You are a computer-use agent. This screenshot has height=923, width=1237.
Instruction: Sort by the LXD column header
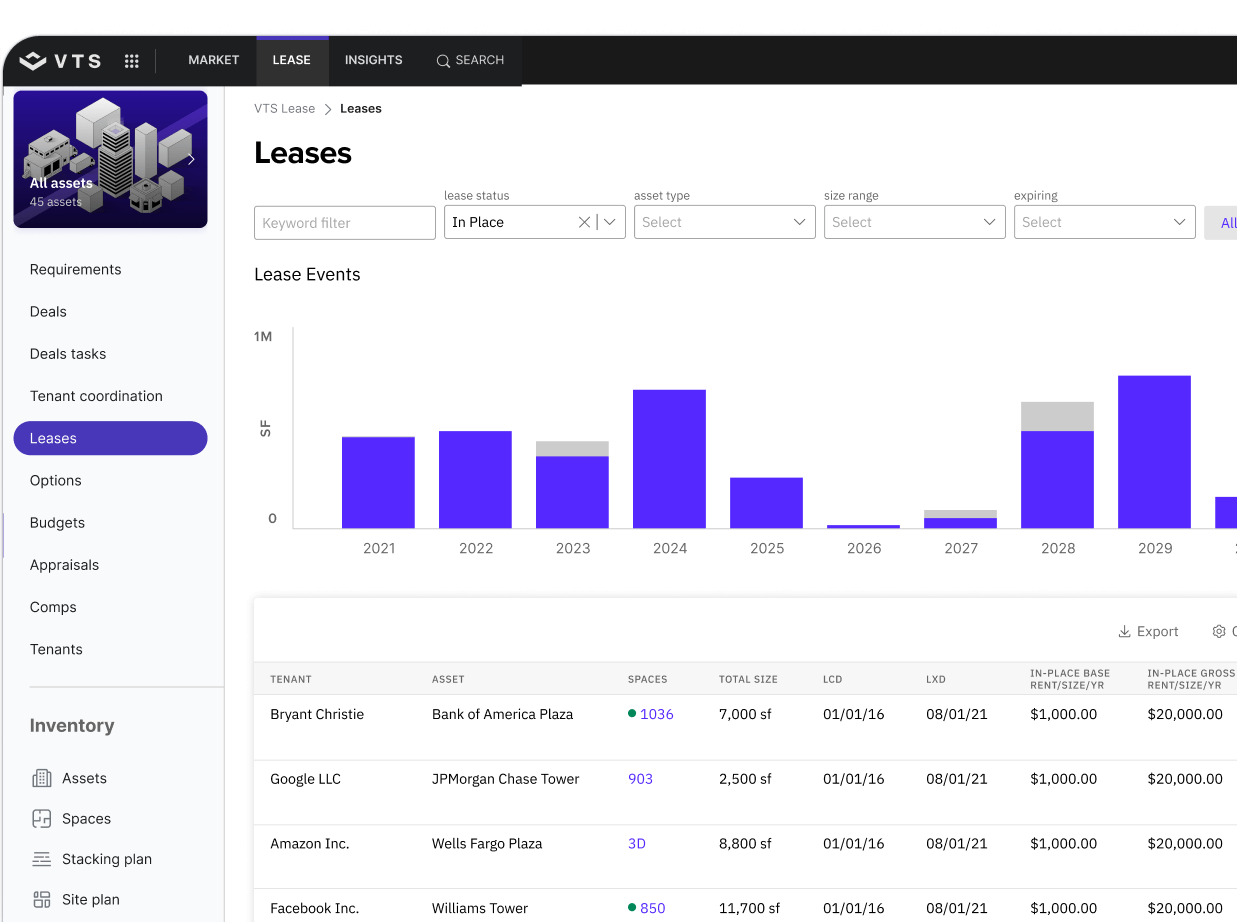point(936,679)
